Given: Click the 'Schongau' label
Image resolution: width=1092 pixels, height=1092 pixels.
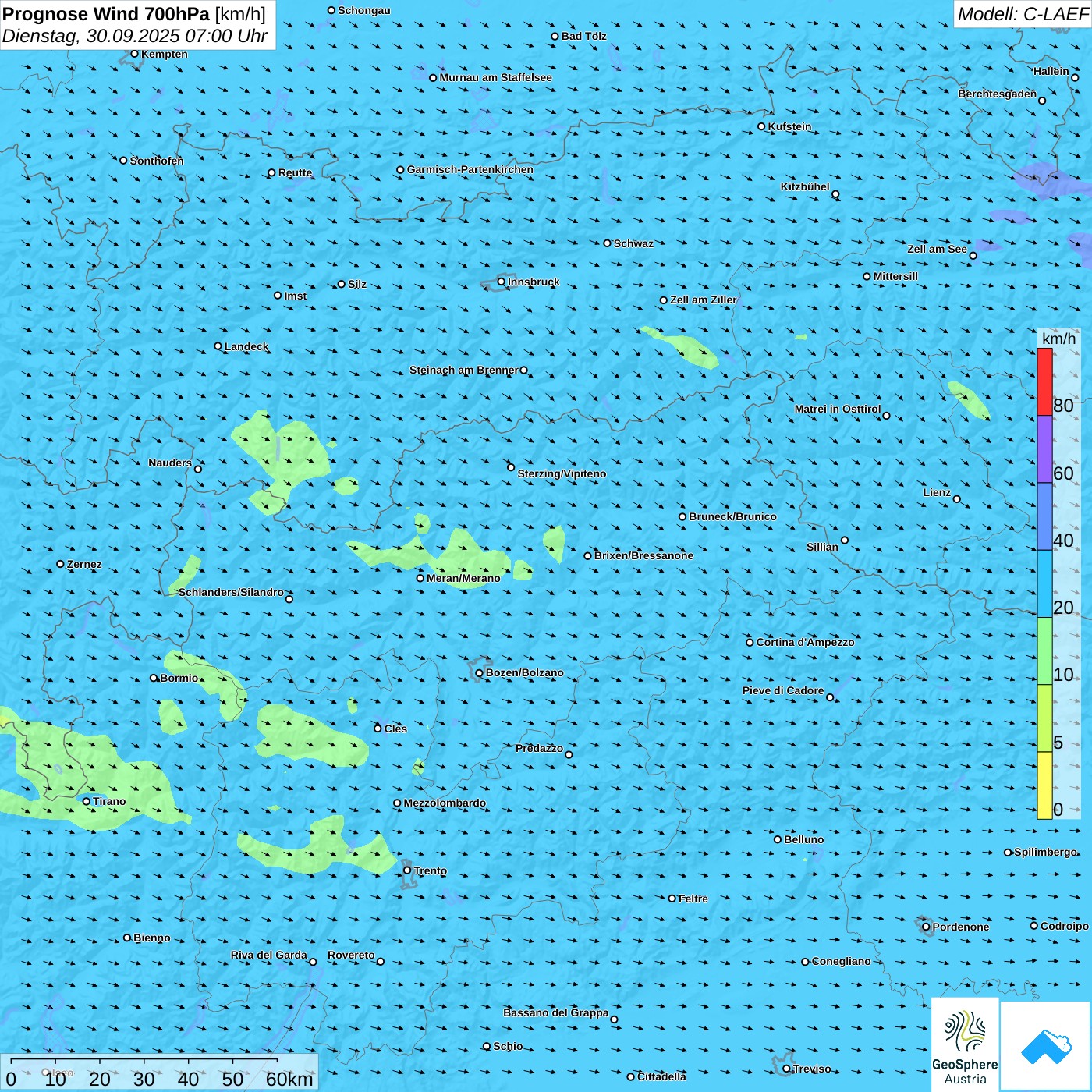Looking at the screenshot, I should click(364, 10).
